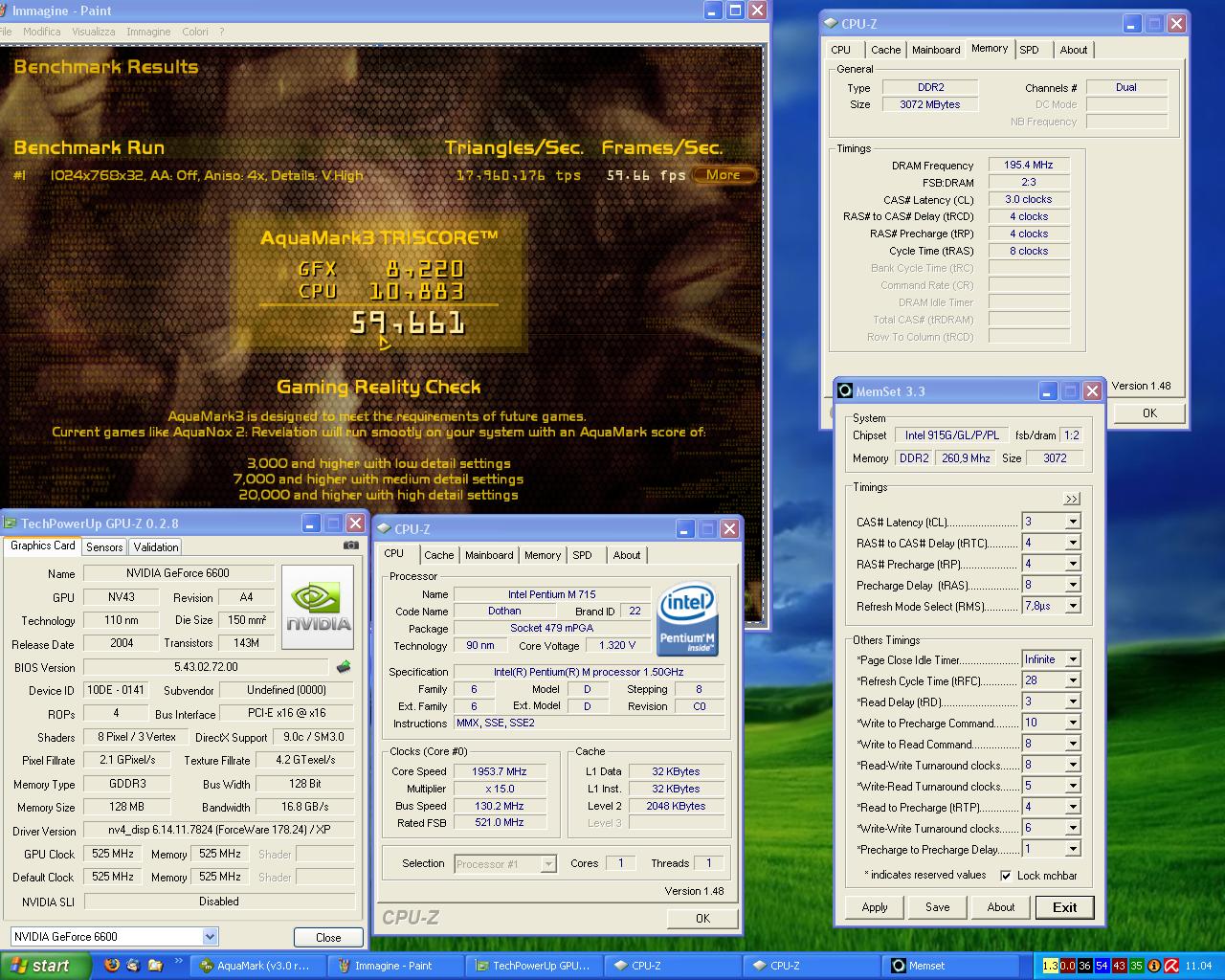This screenshot has height=980, width=1225.
Task: Click the second quick launch icon next to Firefox
Action: coord(133,966)
